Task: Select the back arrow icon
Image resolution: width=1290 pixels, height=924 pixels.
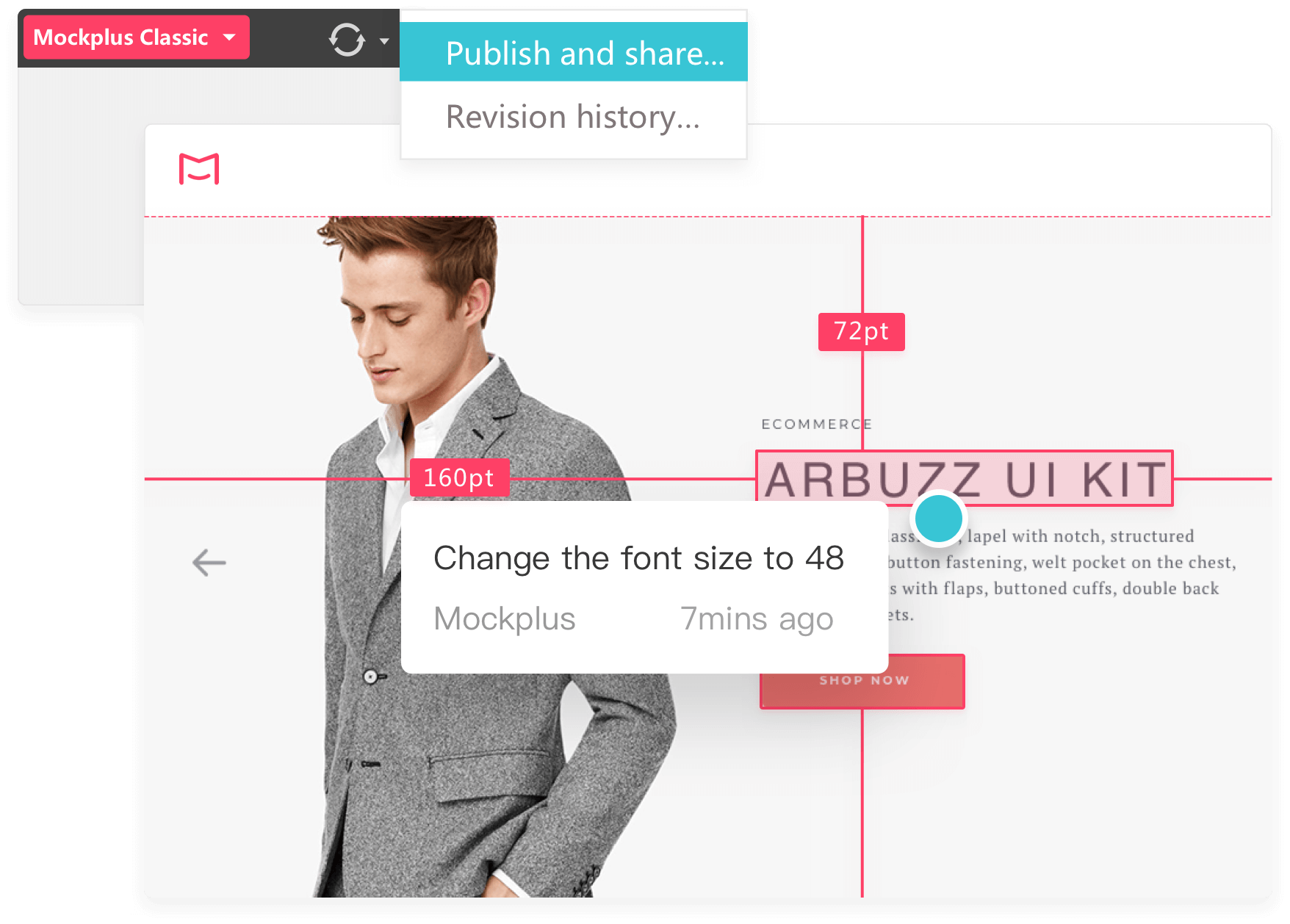Action: tap(208, 561)
